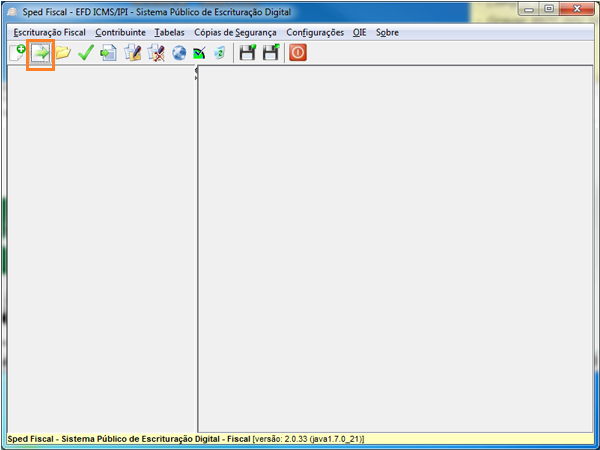Click the blue recycle bin toolbar icon

click(220, 53)
